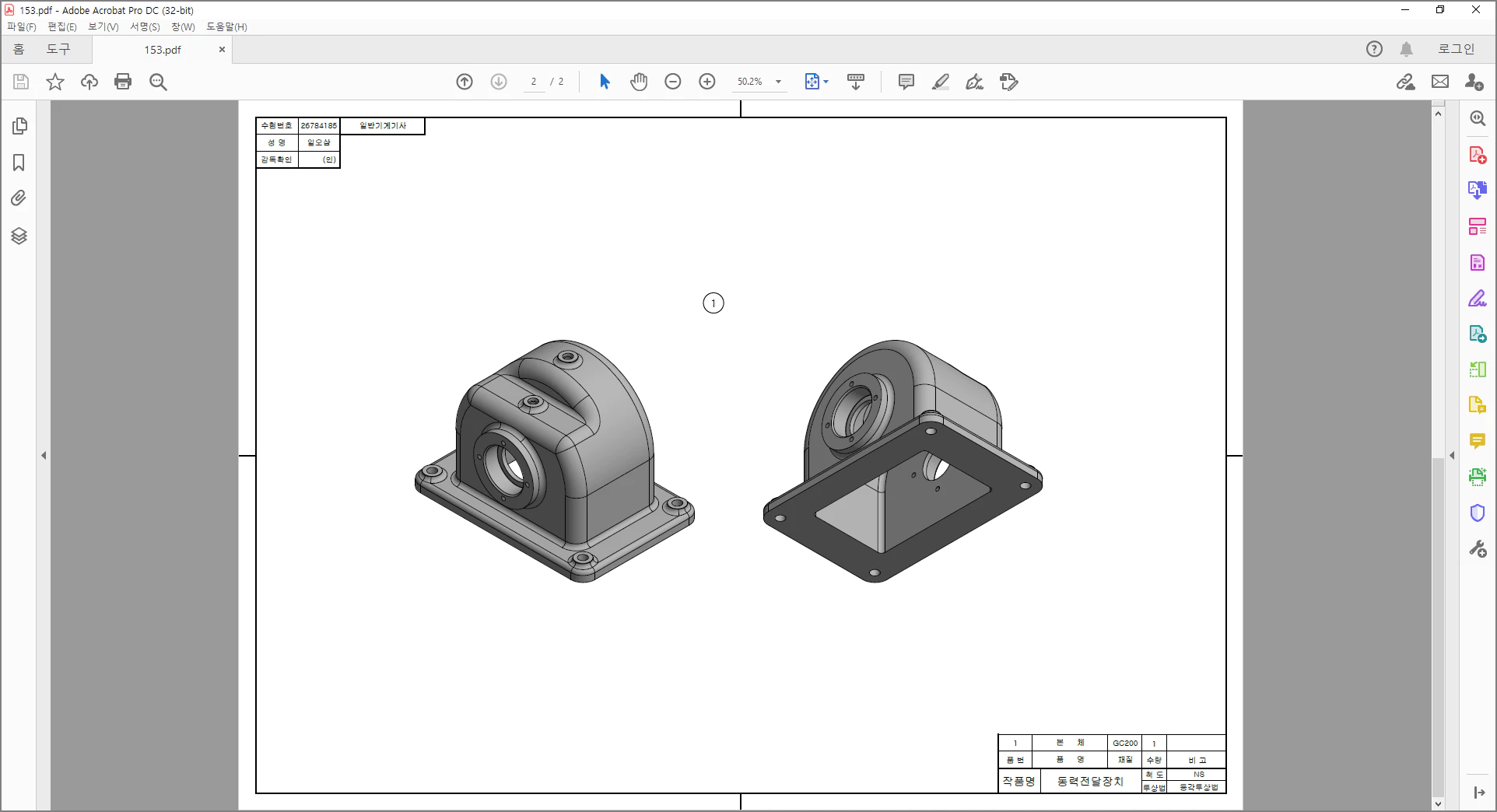
Task: Click the Print document icon
Action: pos(123,81)
